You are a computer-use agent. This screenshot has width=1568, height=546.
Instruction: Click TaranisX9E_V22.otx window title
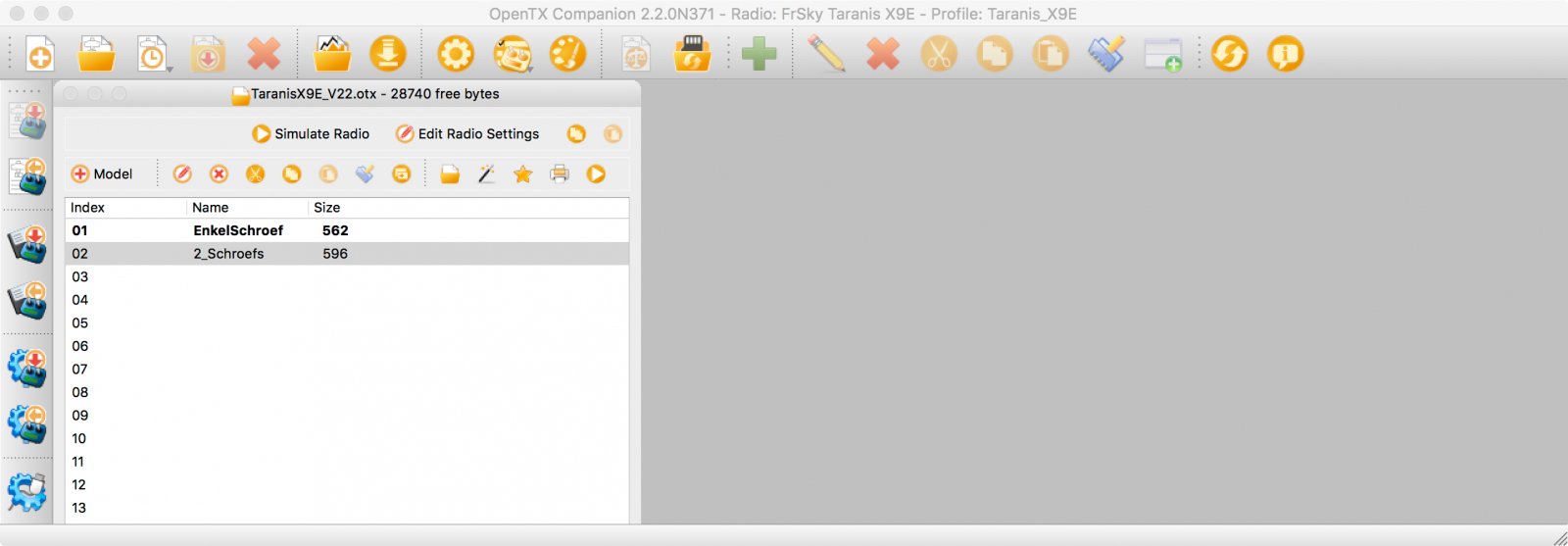tap(375, 94)
